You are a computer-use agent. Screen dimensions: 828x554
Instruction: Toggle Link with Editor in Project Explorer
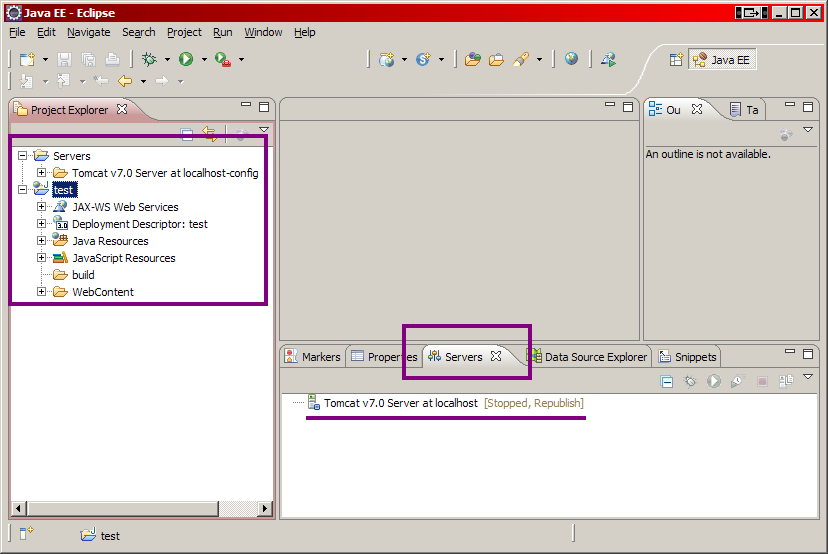[209, 133]
